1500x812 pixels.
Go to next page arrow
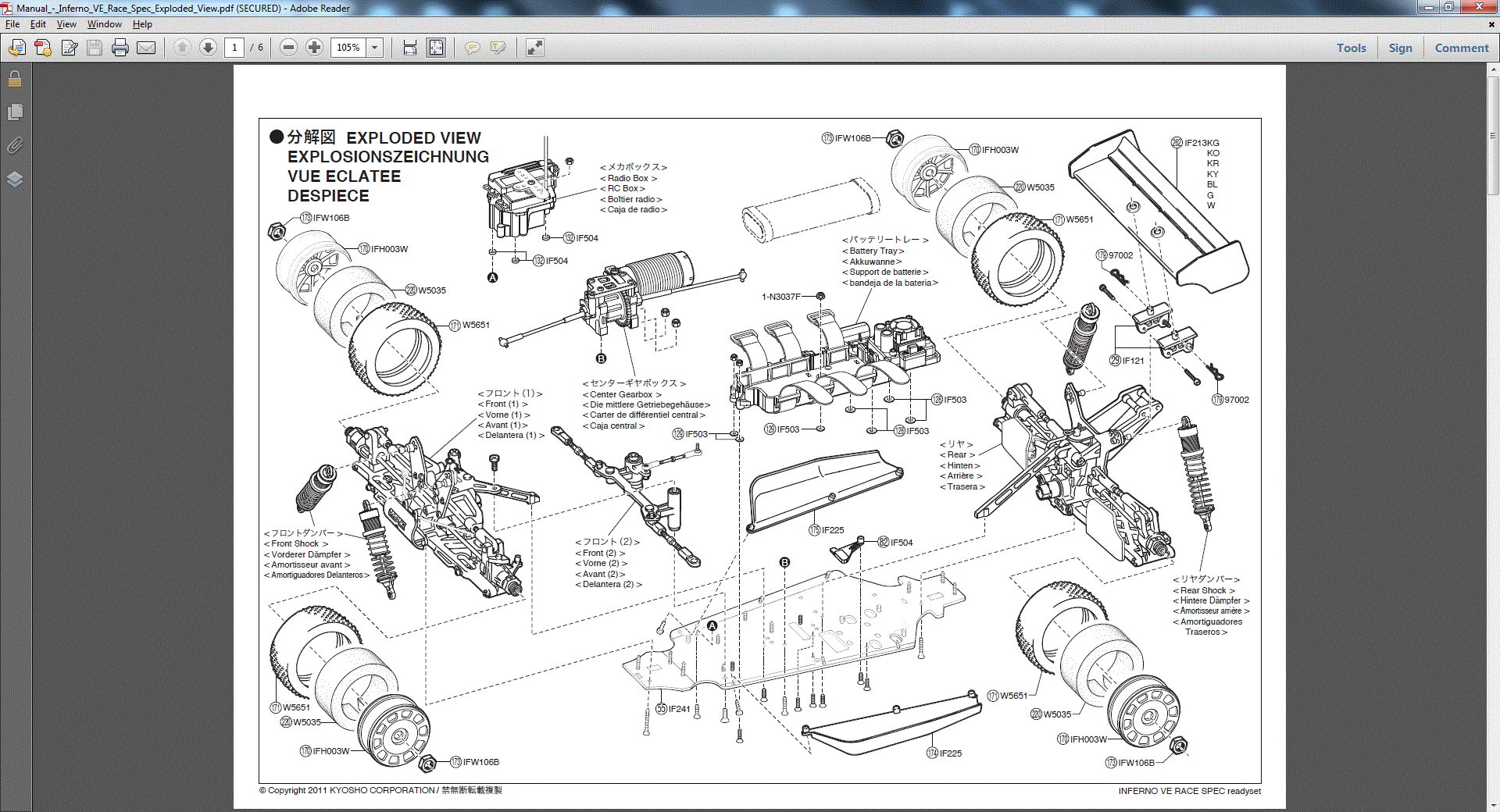(x=208, y=48)
